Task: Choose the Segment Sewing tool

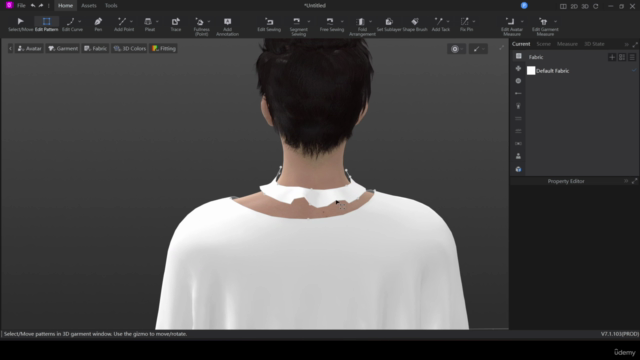Action: tap(297, 27)
